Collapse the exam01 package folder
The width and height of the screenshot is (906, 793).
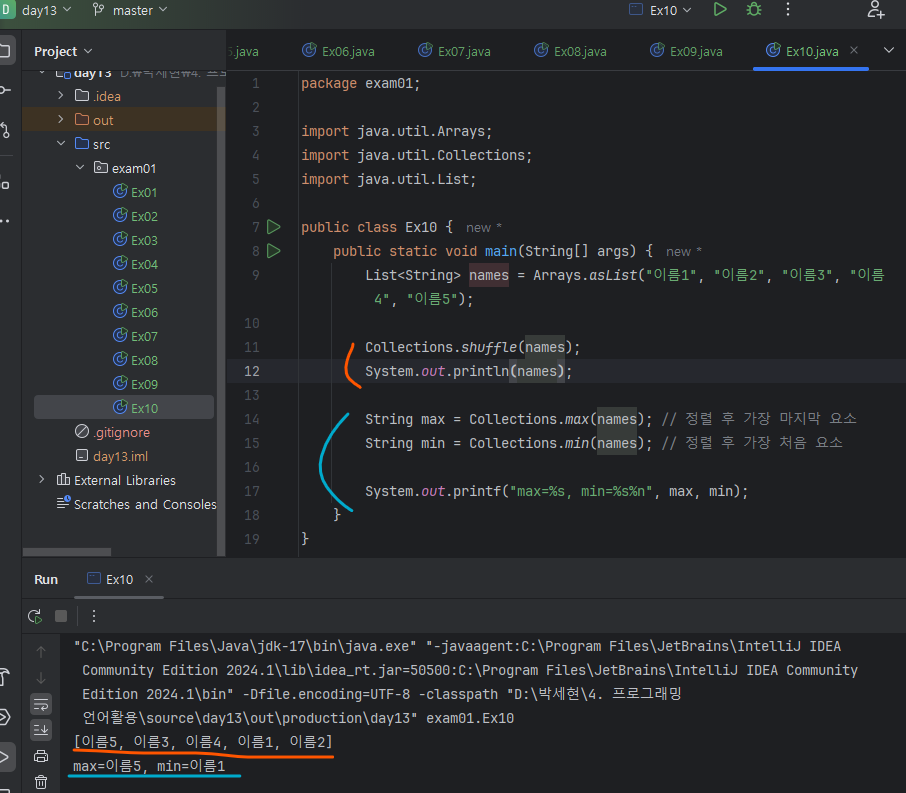click(x=81, y=168)
